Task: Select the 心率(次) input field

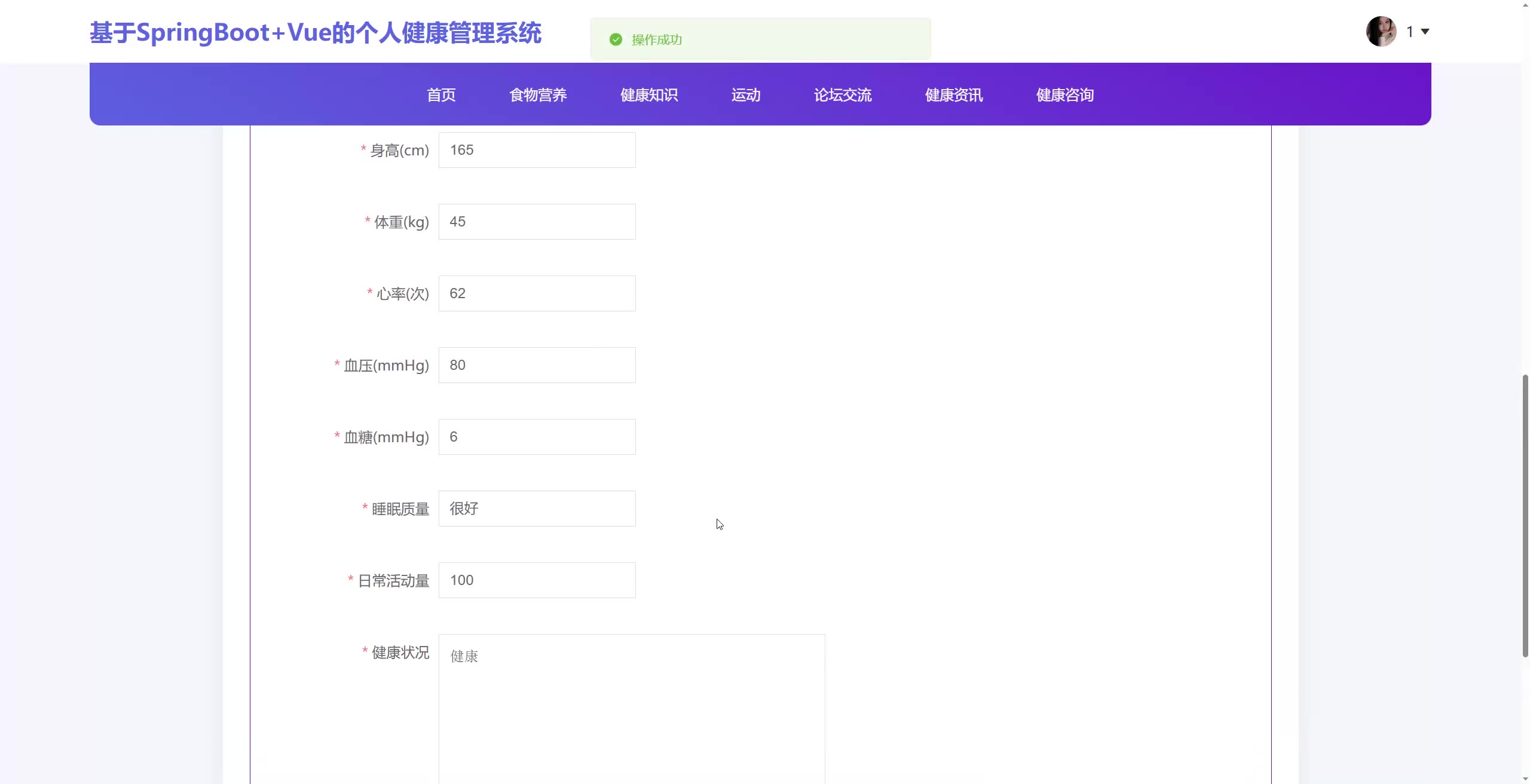Action: [x=537, y=293]
